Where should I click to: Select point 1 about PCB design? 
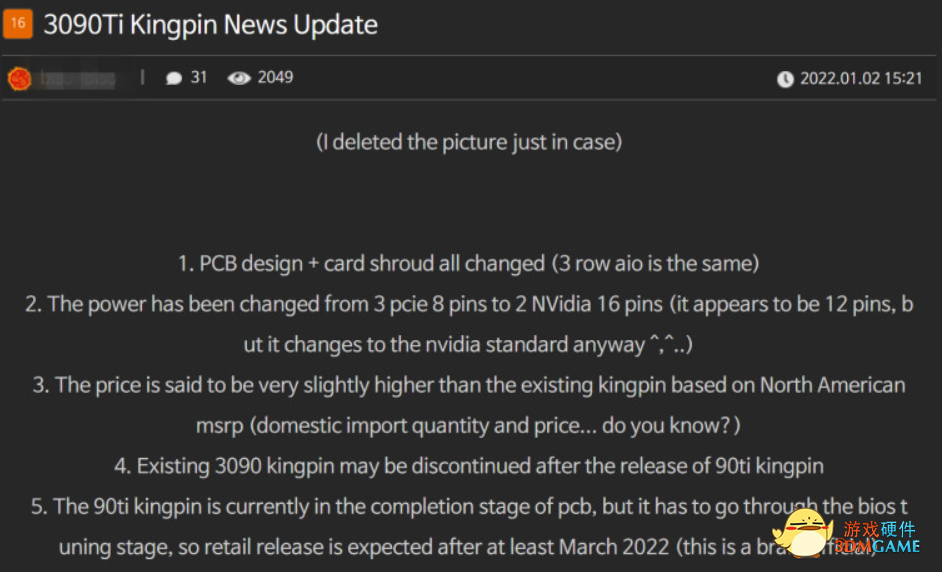click(469, 264)
